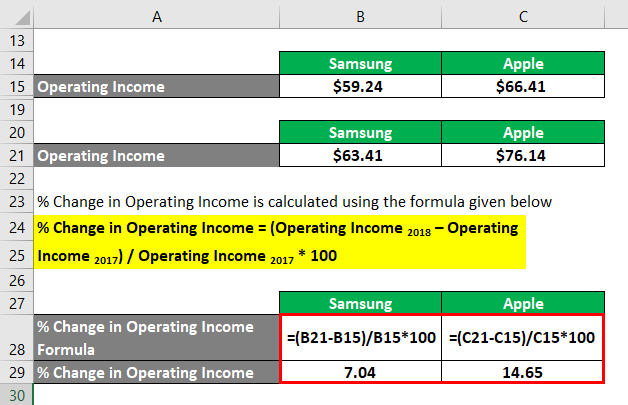Click Apple header cell in row 20
Viewport: 628px width, 405px height.
(523, 132)
